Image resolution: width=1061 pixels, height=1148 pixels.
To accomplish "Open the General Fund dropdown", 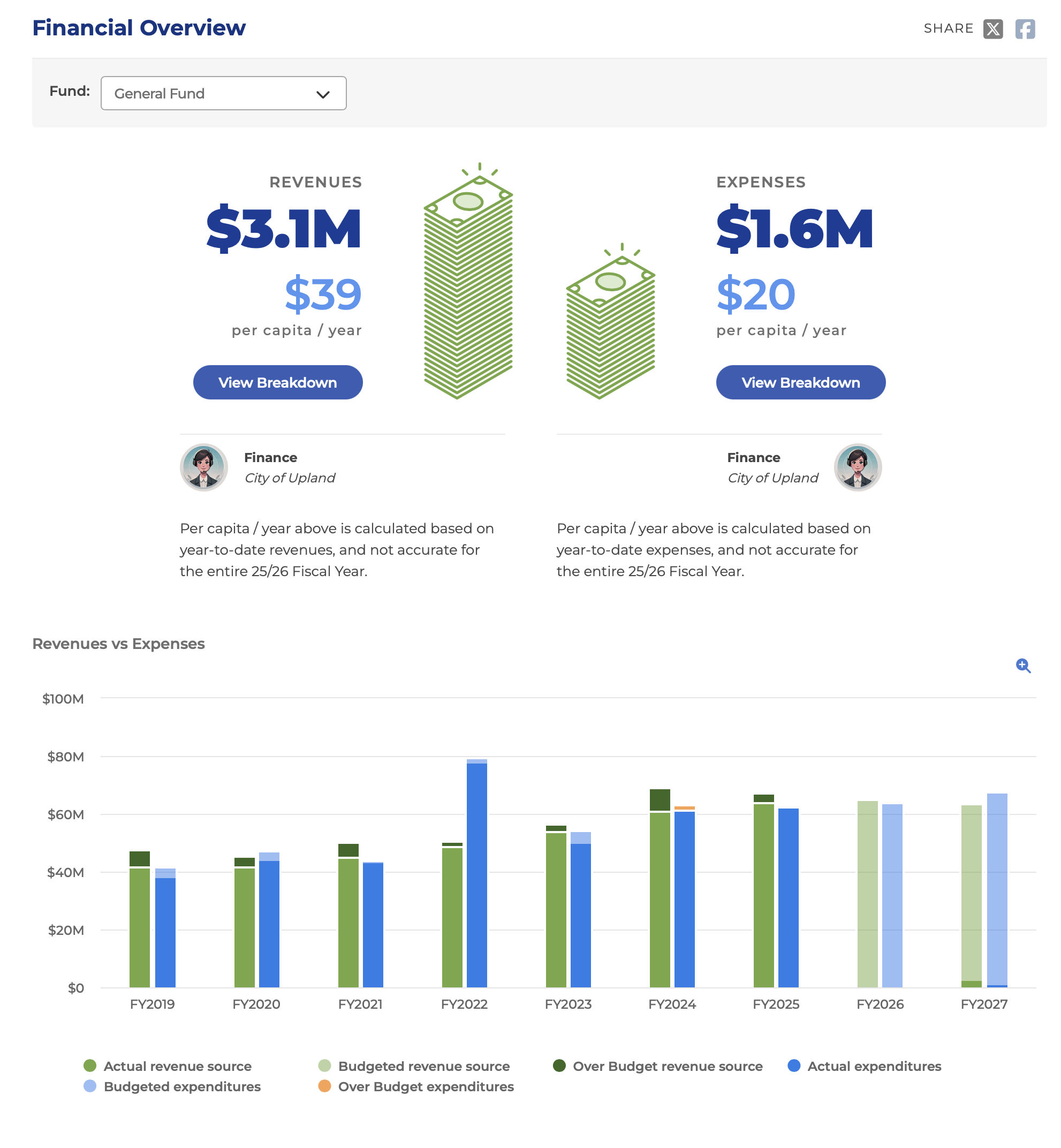I will pyautogui.click(x=223, y=93).
